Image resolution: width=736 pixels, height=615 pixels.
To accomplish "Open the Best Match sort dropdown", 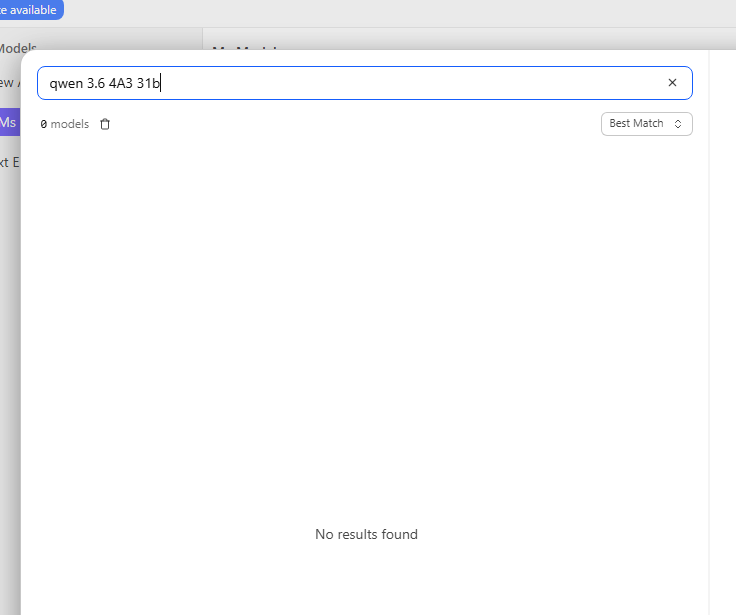I will [x=646, y=124].
